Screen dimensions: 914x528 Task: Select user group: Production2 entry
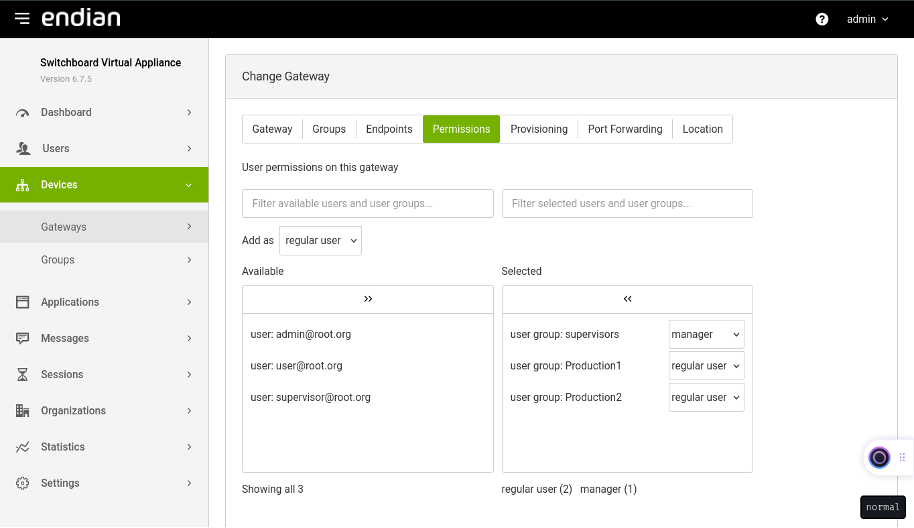coord(565,397)
